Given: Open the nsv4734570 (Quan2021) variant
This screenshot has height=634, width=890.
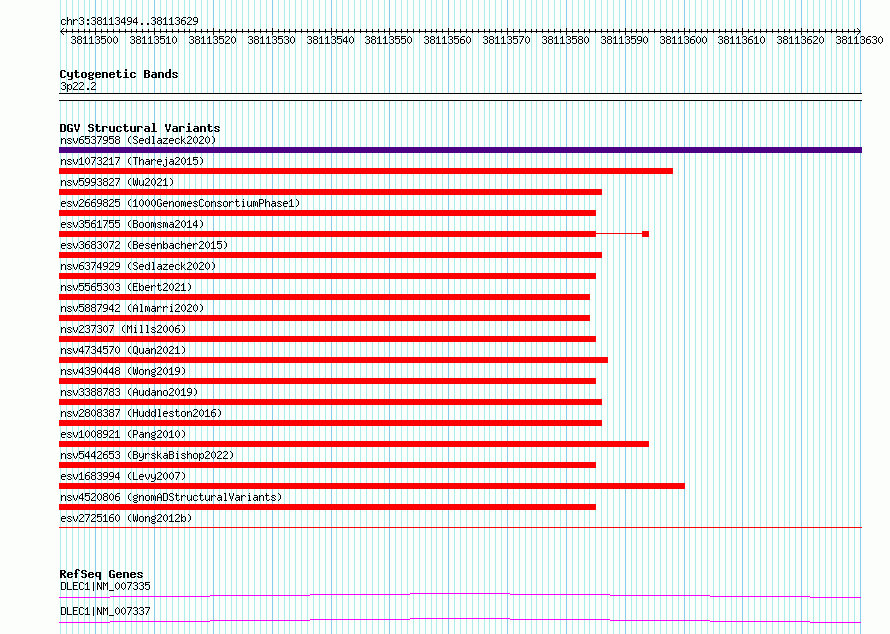Looking at the screenshot, I should click(123, 350).
